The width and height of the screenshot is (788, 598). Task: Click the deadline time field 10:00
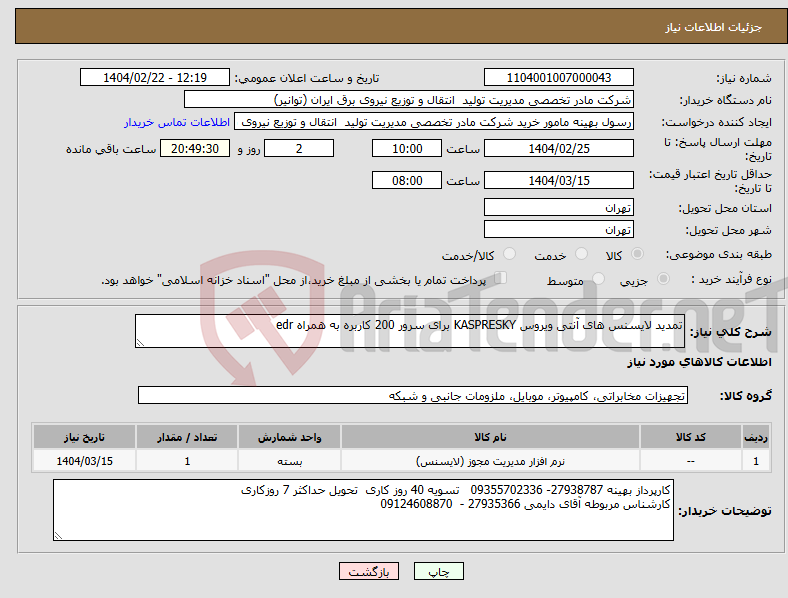407,148
